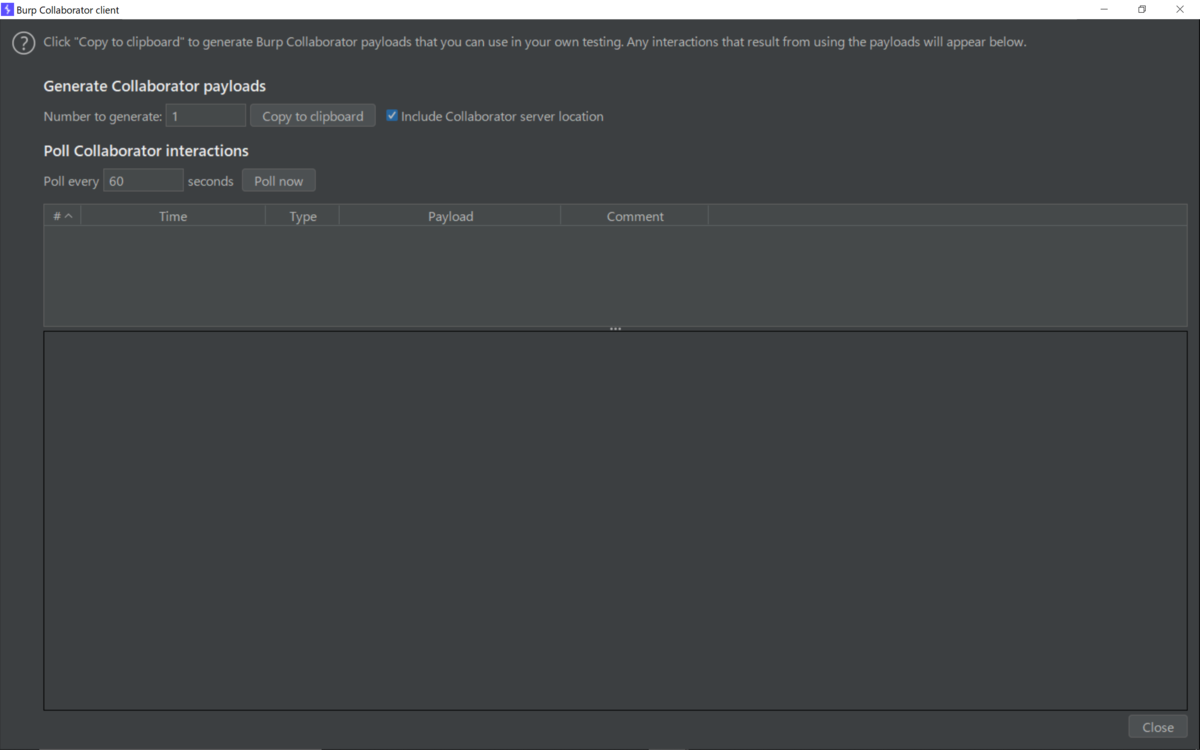
Task: Click the Copy to clipboard button
Action: coord(313,116)
